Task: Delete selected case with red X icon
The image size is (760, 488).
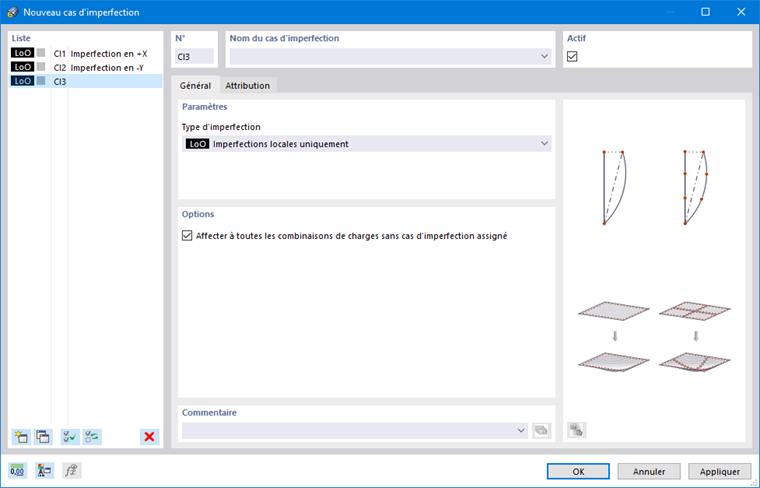Action: point(149,437)
